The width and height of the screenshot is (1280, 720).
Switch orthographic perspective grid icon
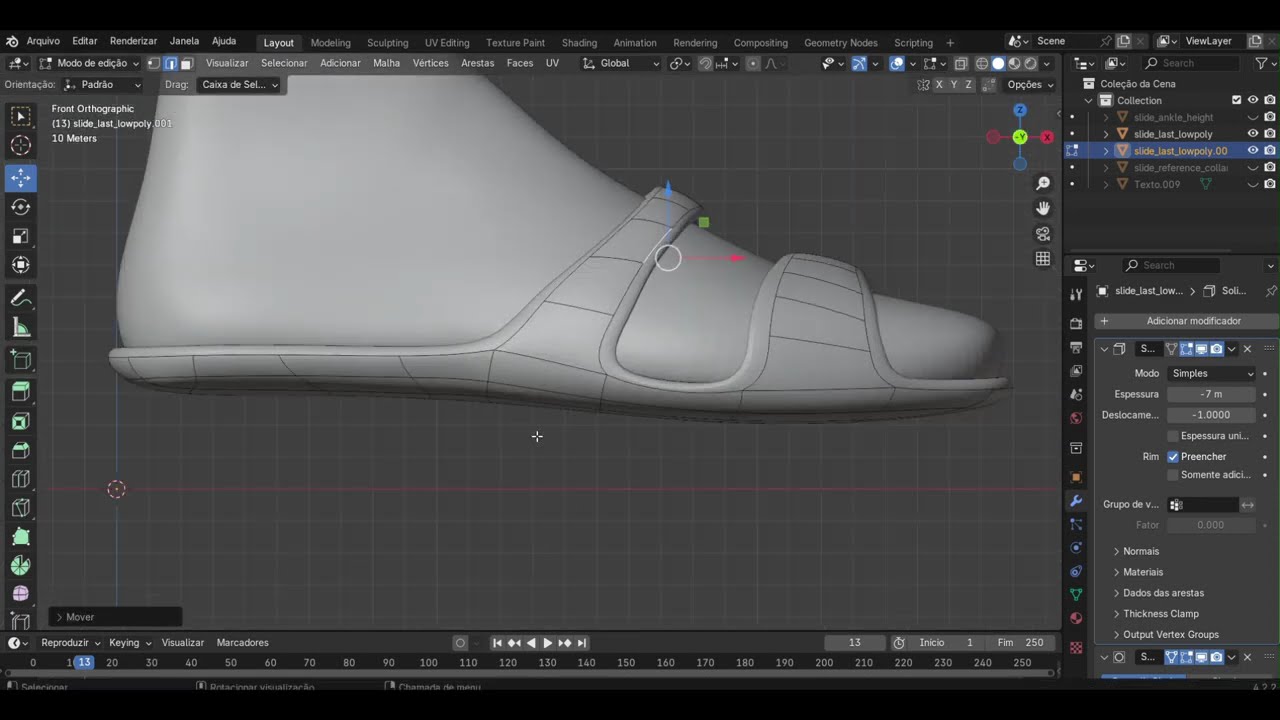tap(1043, 258)
